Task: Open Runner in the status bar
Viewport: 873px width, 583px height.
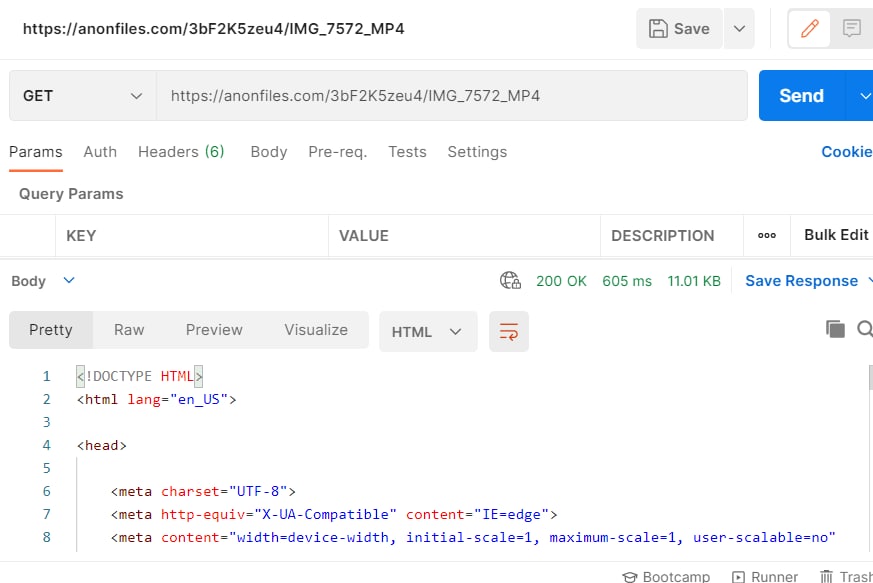Action: pyautogui.click(x=765, y=576)
